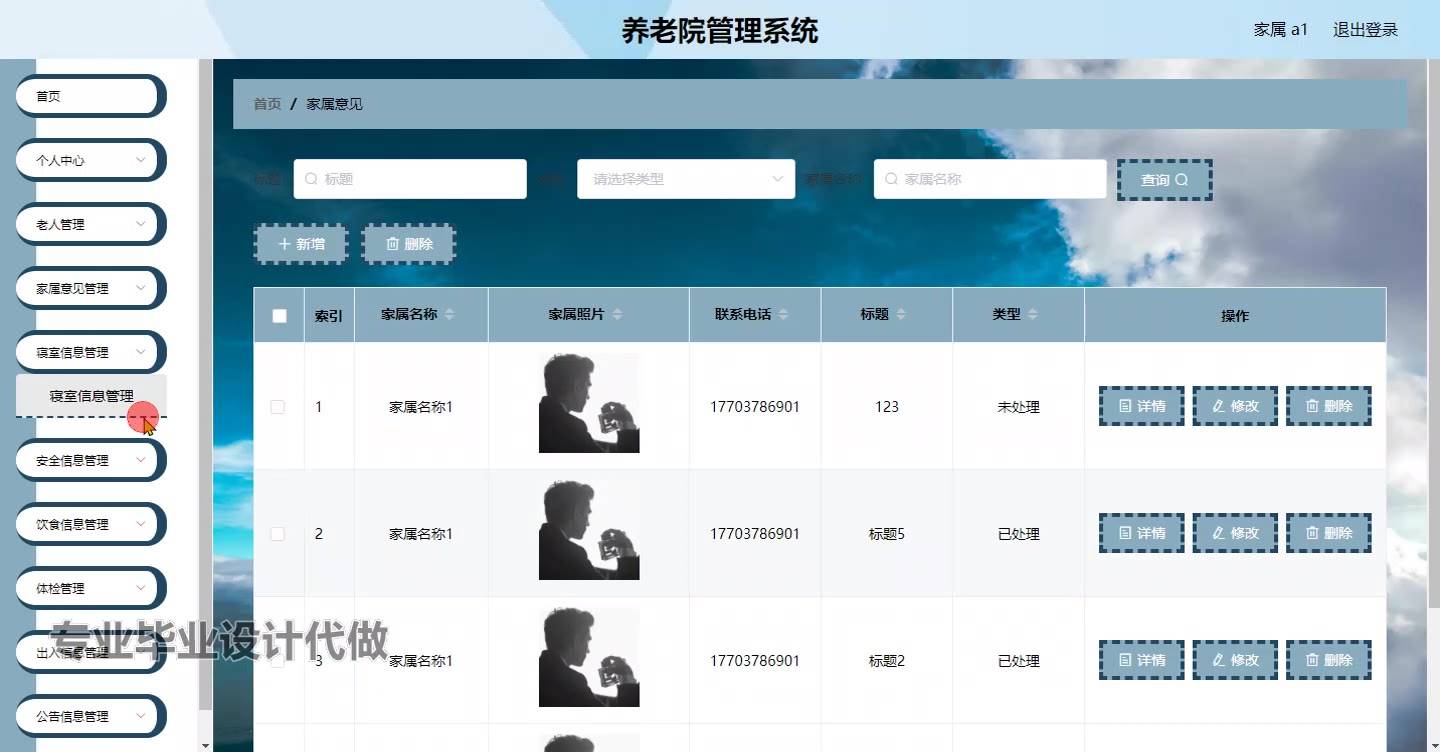Click the 标题2 title cell
The width and height of the screenshot is (1440, 752).
coord(887,661)
